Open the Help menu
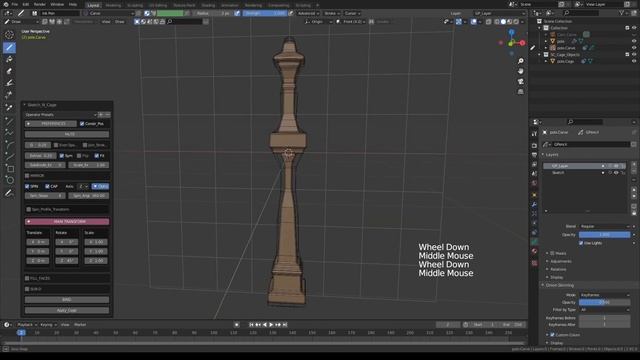Screen dimensions: 640x360 click(x=73, y=4)
